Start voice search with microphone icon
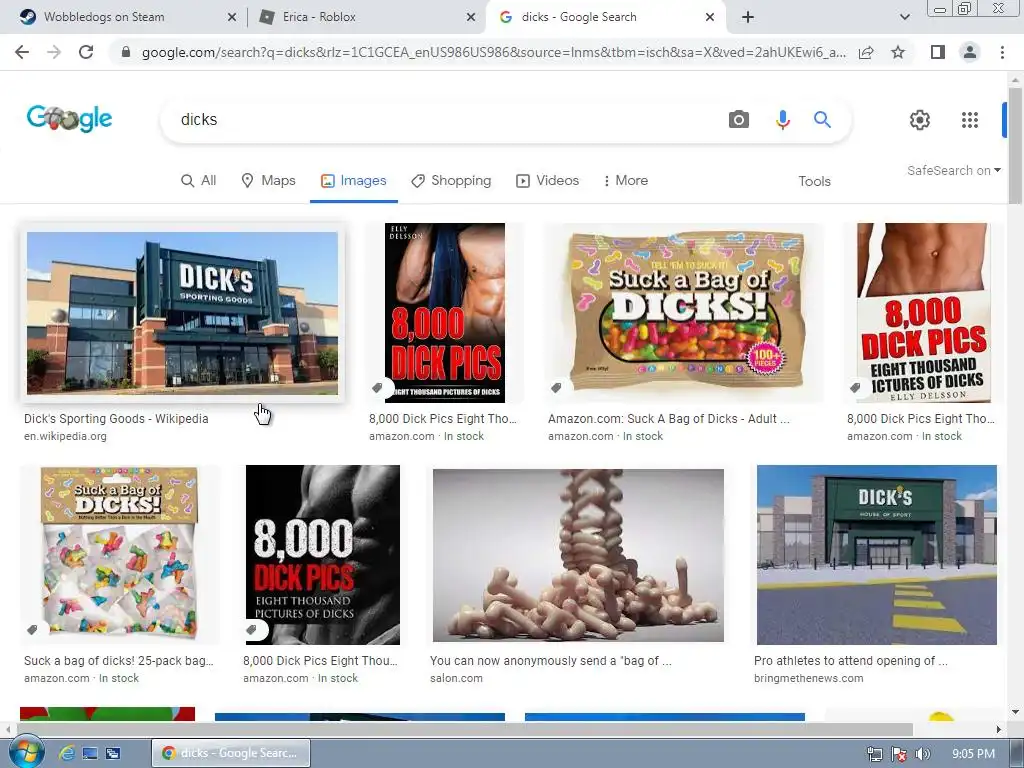The image size is (1024, 768). pyautogui.click(x=782, y=120)
